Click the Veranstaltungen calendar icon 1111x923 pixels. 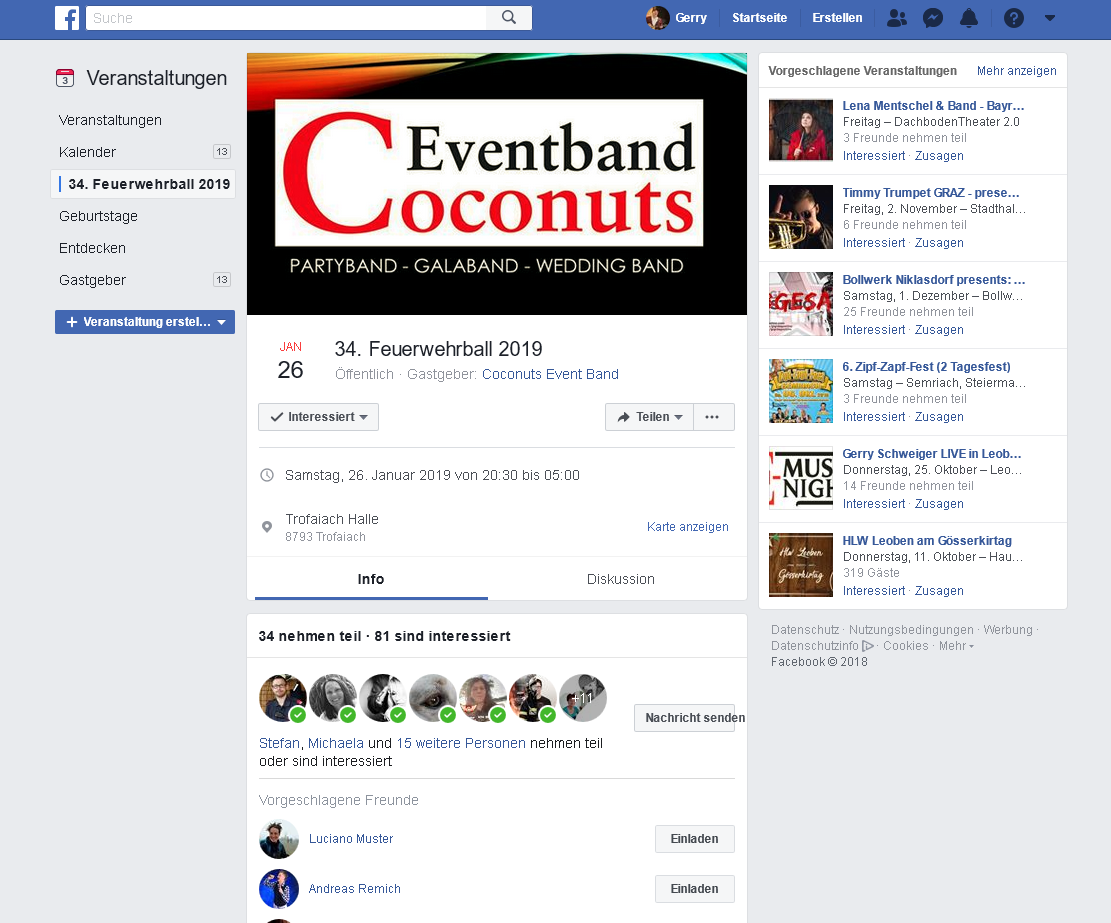(65, 78)
